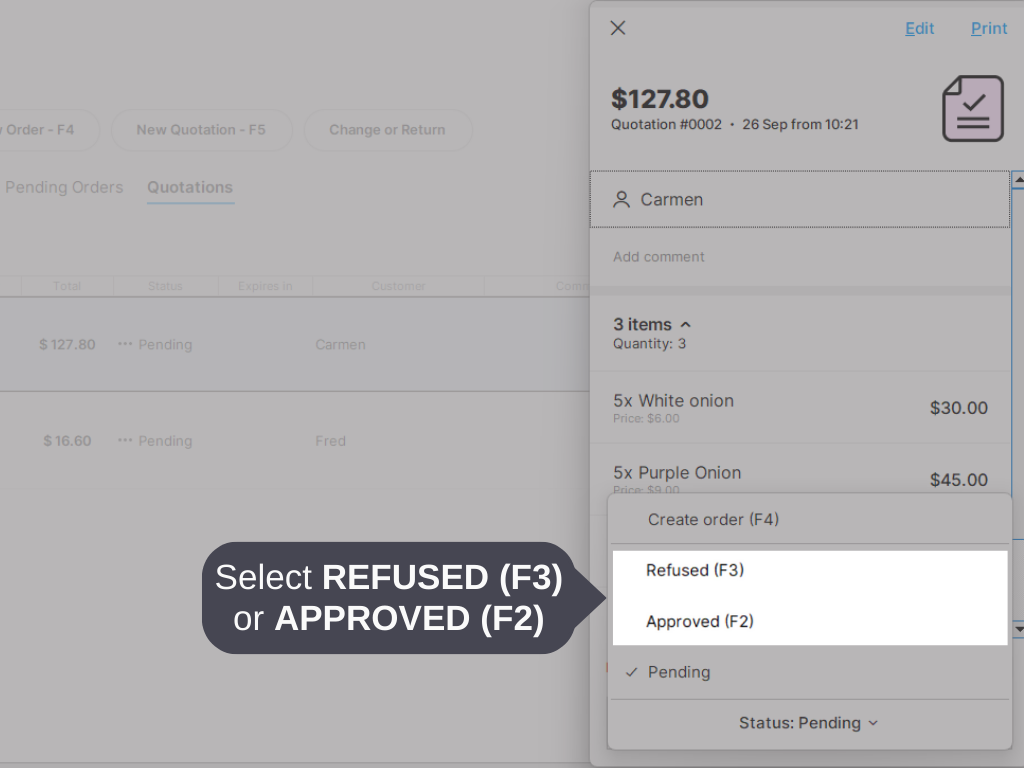Viewport: 1024px width, 768px height.
Task: Select the Carmen customer field
Action: pyautogui.click(x=800, y=200)
